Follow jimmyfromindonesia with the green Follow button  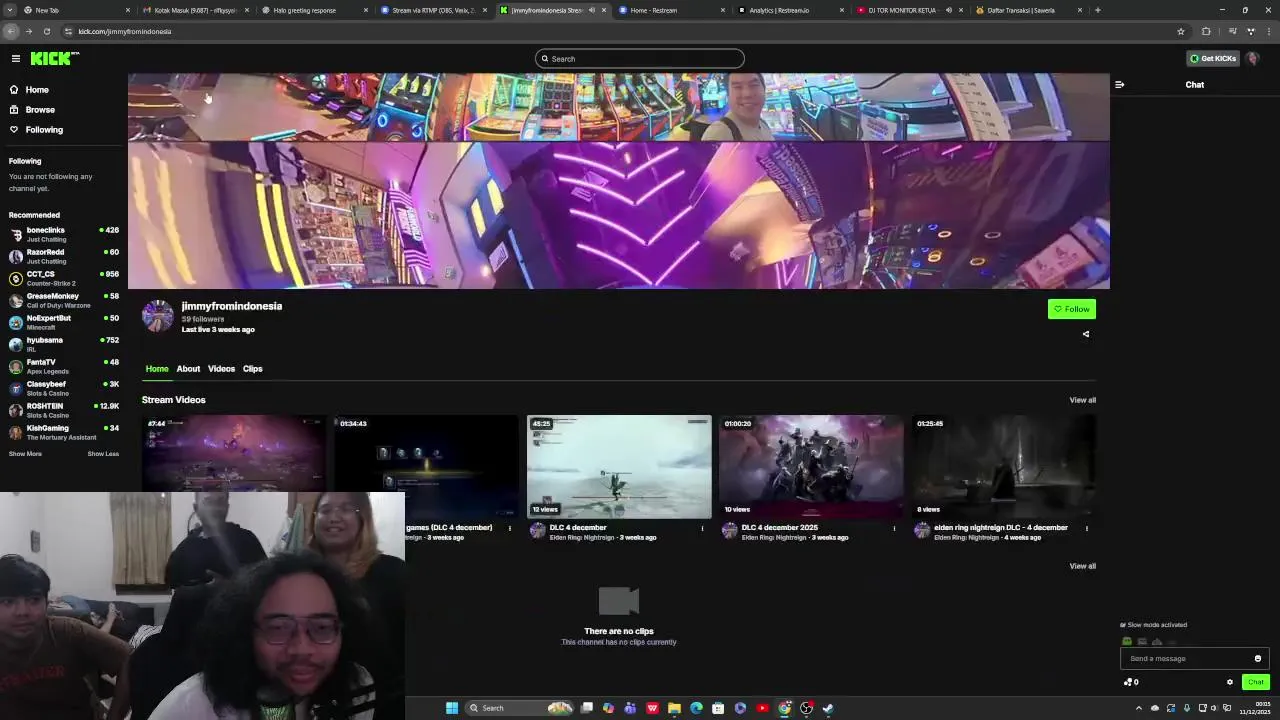(1072, 309)
